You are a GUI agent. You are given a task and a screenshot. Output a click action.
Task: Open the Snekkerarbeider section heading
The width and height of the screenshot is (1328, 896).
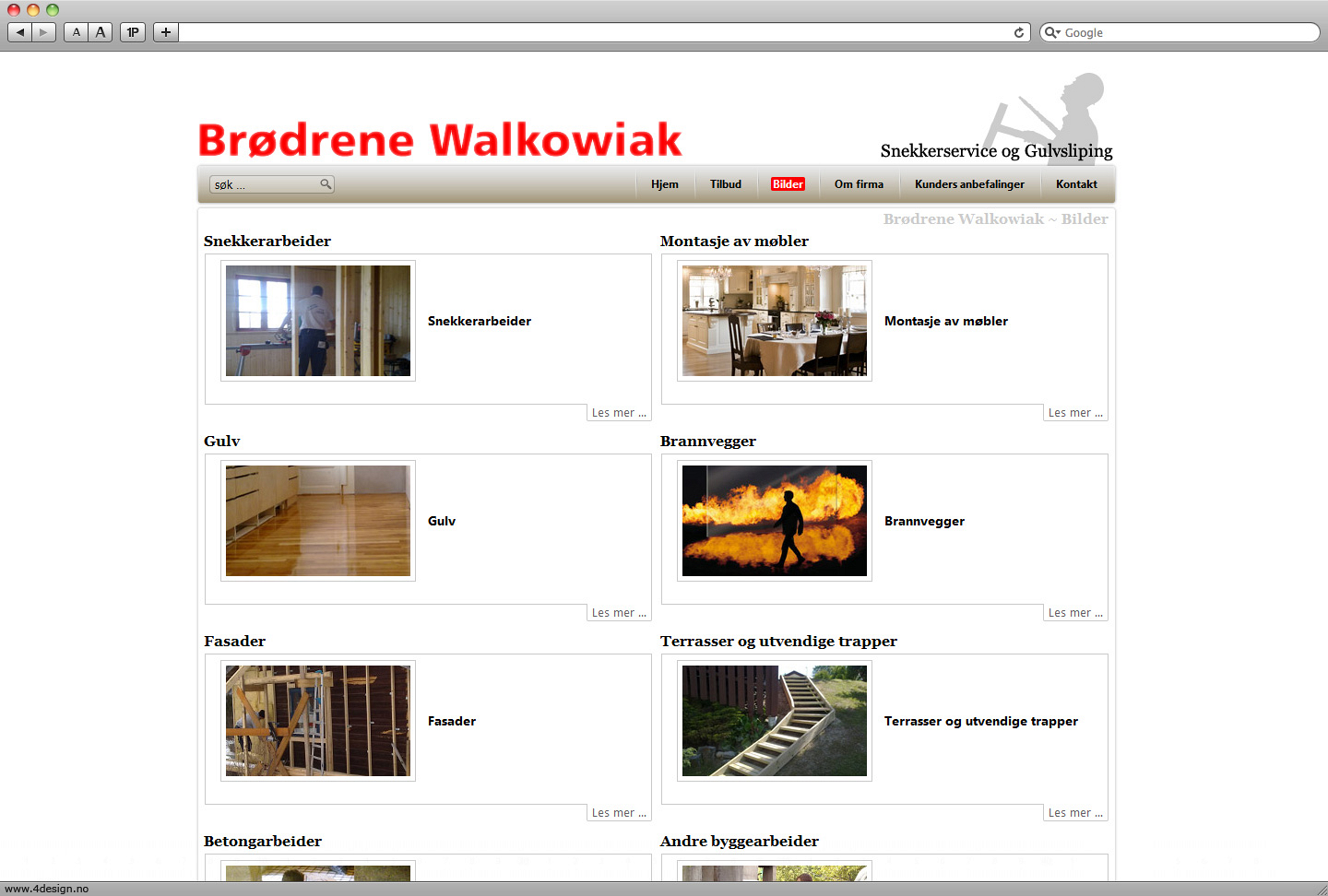click(267, 242)
